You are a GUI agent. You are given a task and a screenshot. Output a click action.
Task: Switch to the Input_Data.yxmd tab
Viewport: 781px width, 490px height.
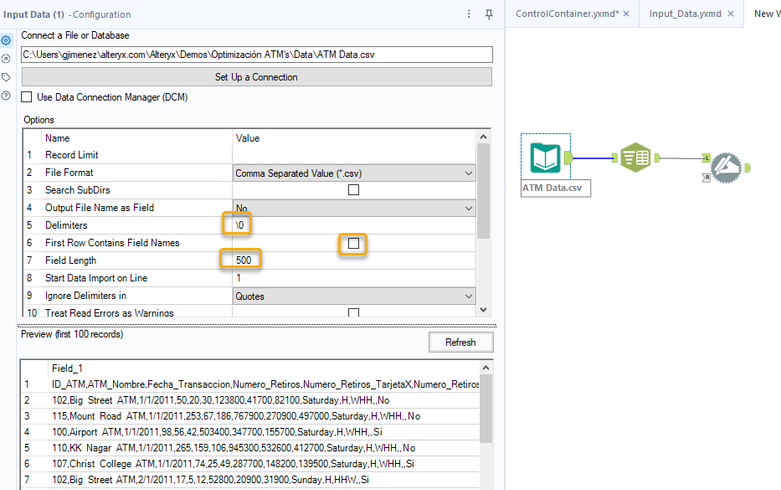point(685,14)
